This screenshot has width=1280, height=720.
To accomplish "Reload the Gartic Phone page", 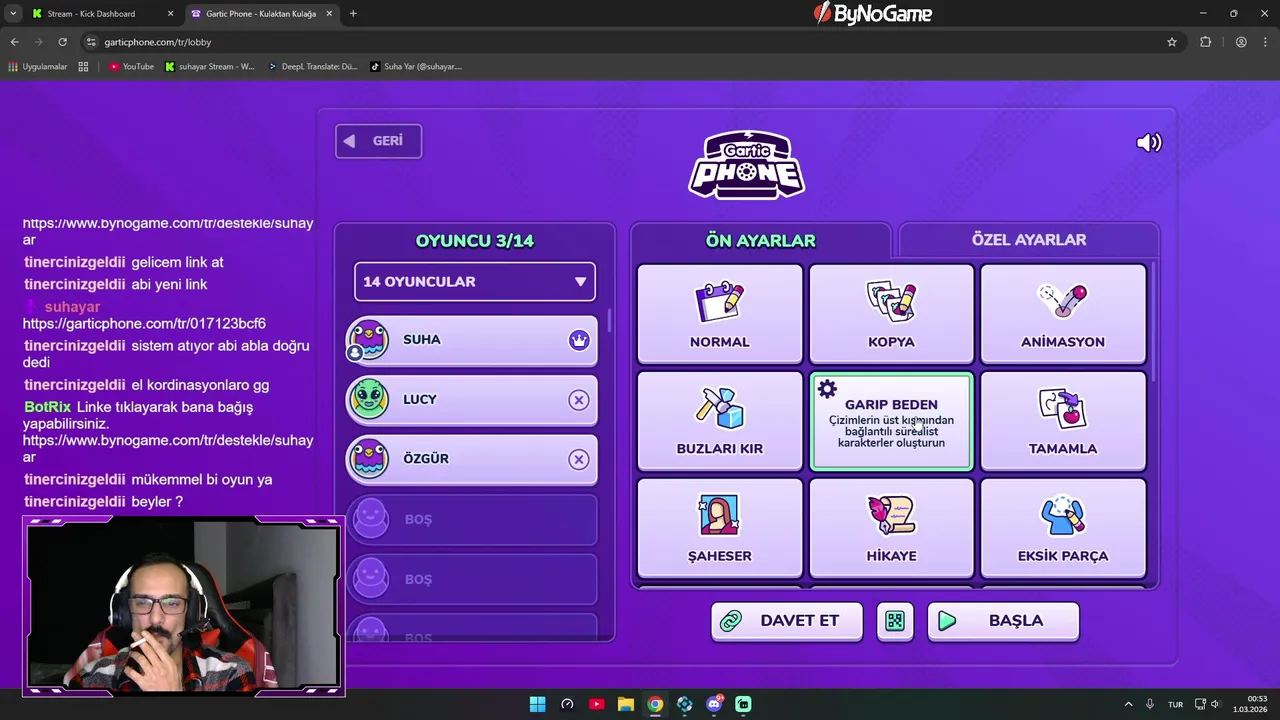I will click(62, 42).
